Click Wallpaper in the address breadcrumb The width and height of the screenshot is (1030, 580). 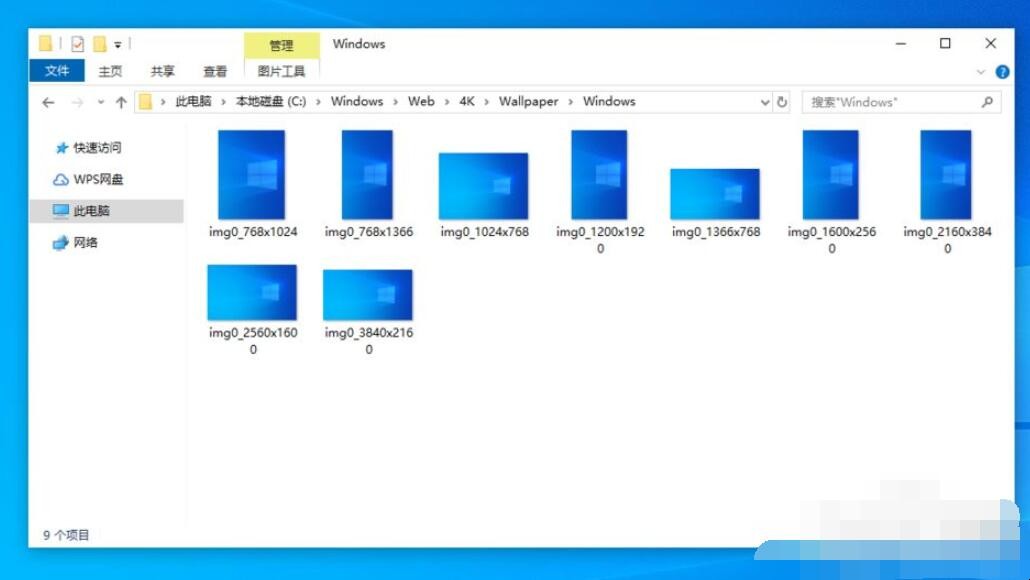point(528,101)
